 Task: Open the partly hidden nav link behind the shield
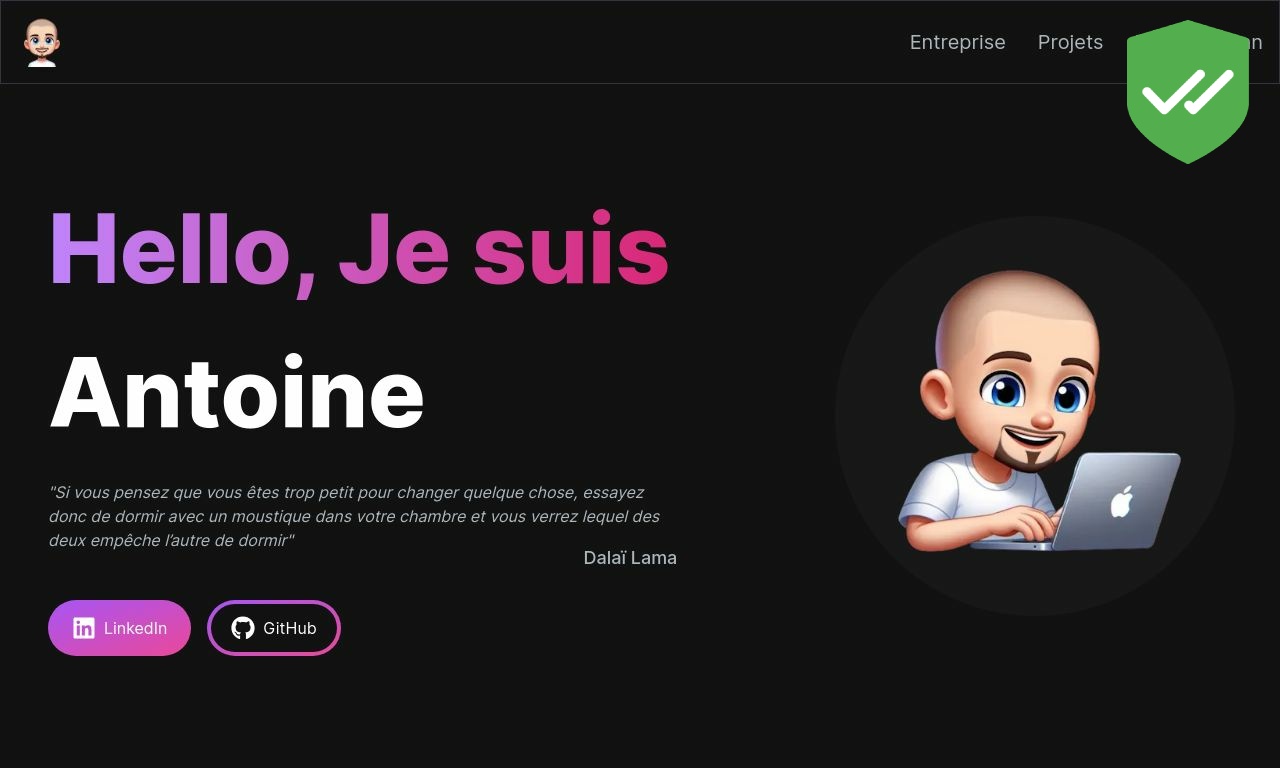tap(1256, 42)
